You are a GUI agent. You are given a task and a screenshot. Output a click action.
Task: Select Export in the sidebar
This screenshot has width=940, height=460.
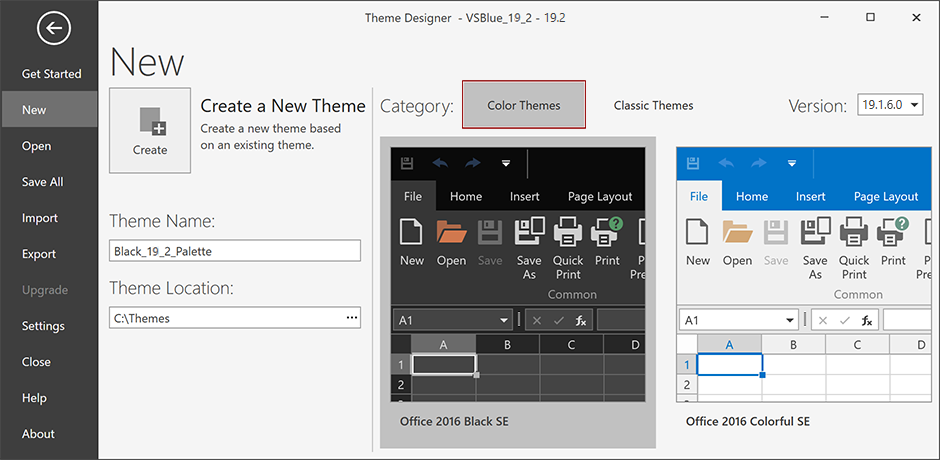[x=49, y=254]
